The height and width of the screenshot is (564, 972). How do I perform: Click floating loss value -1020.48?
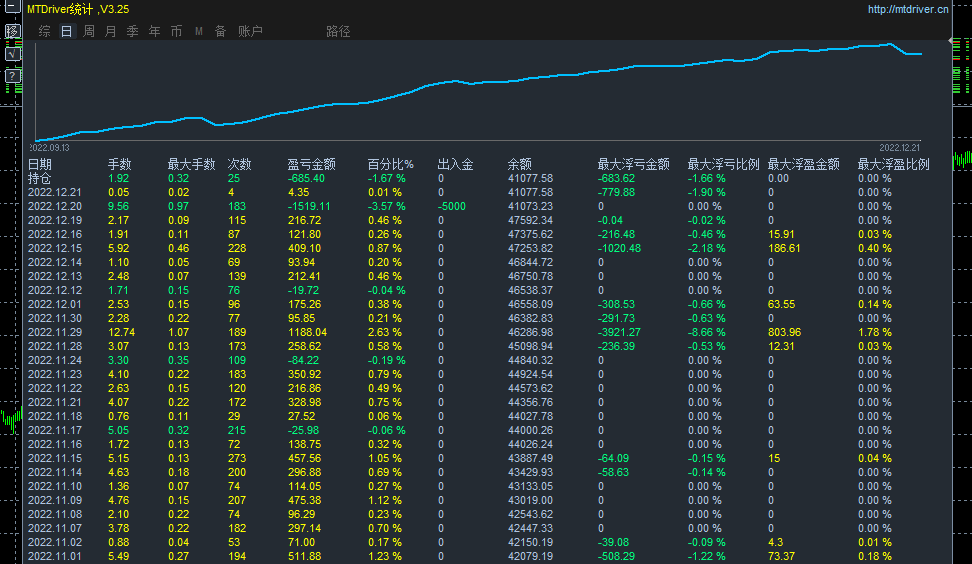619,249
